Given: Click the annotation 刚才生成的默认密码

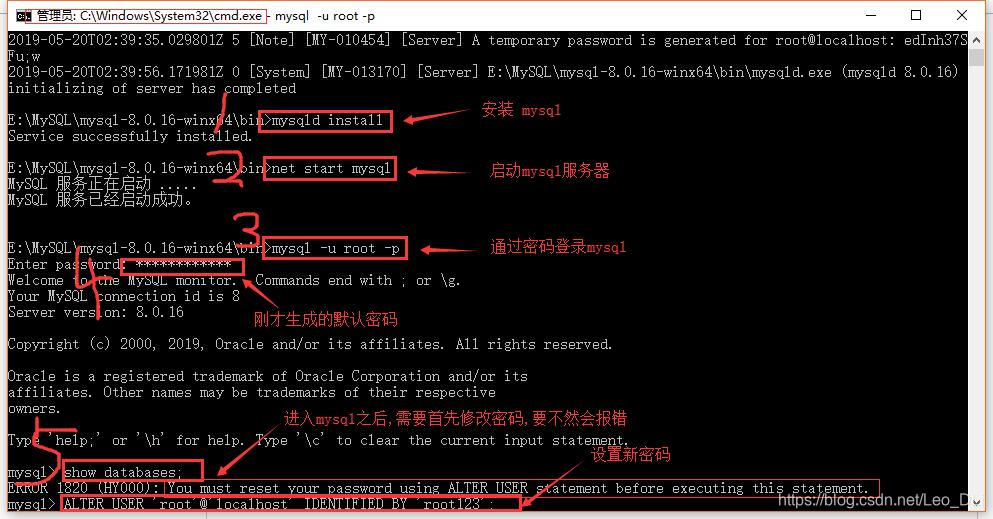Looking at the screenshot, I should pos(326,319).
